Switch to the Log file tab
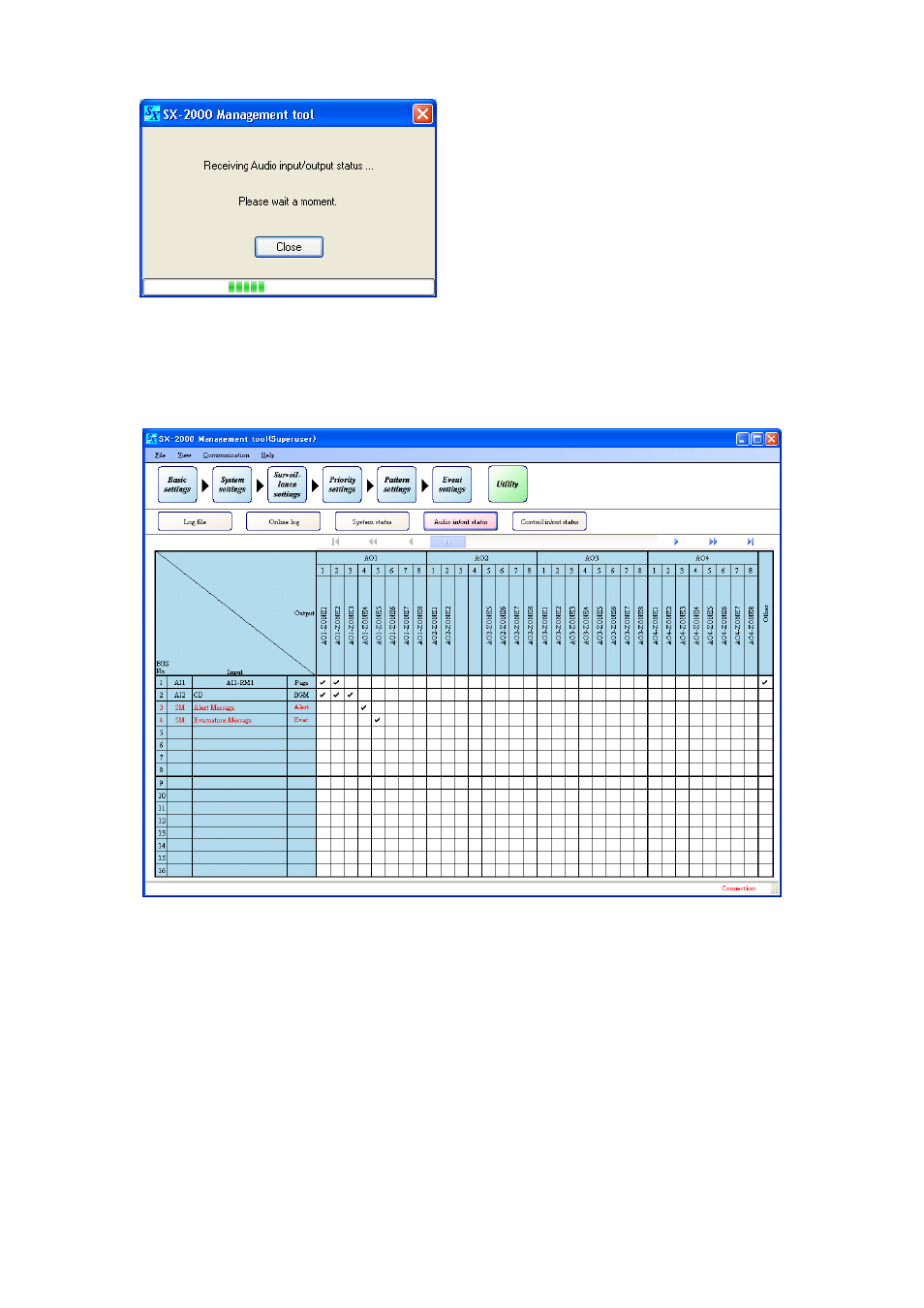 pos(195,521)
